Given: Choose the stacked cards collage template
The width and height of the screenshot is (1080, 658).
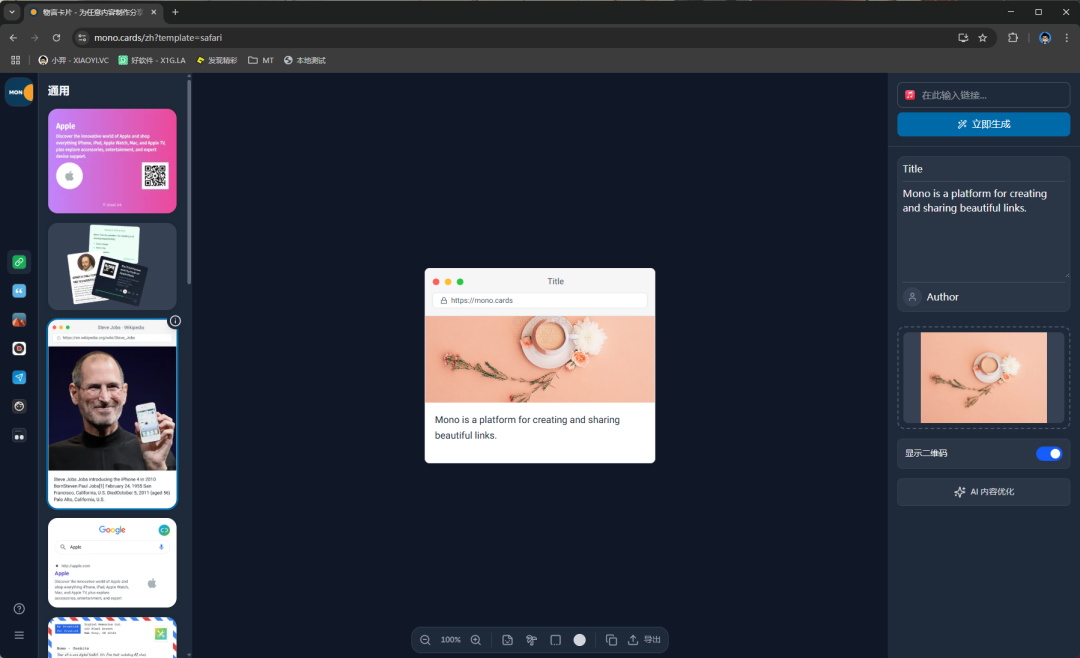Looking at the screenshot, I should (x=112, y=266).
